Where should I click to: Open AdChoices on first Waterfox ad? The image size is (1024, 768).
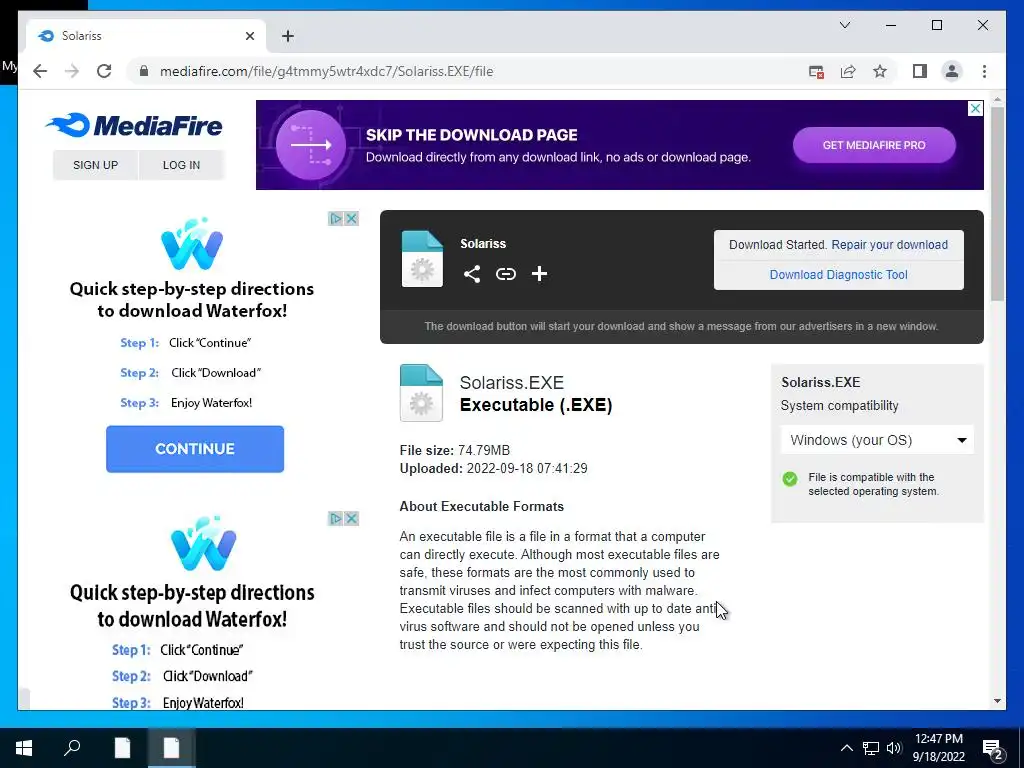coord(336,218)
